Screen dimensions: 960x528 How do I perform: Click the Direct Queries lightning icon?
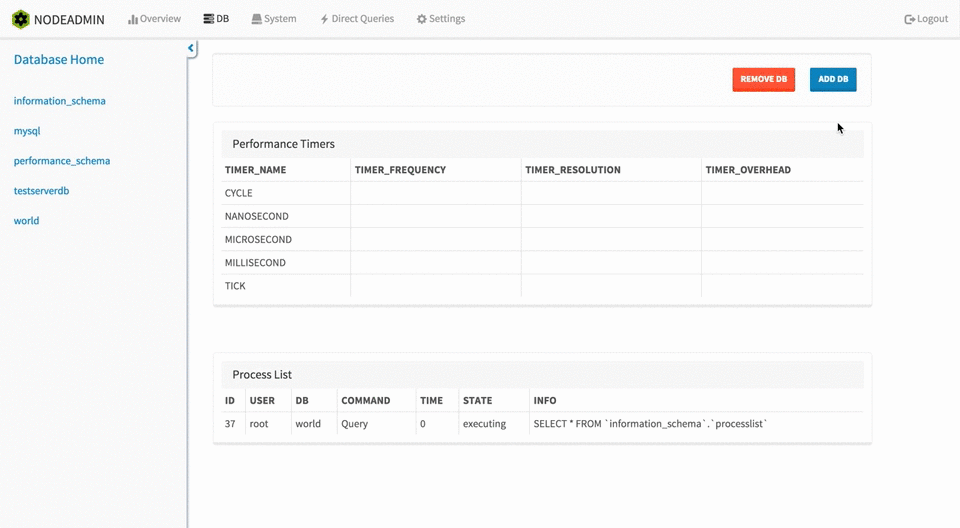pos(324,19)
